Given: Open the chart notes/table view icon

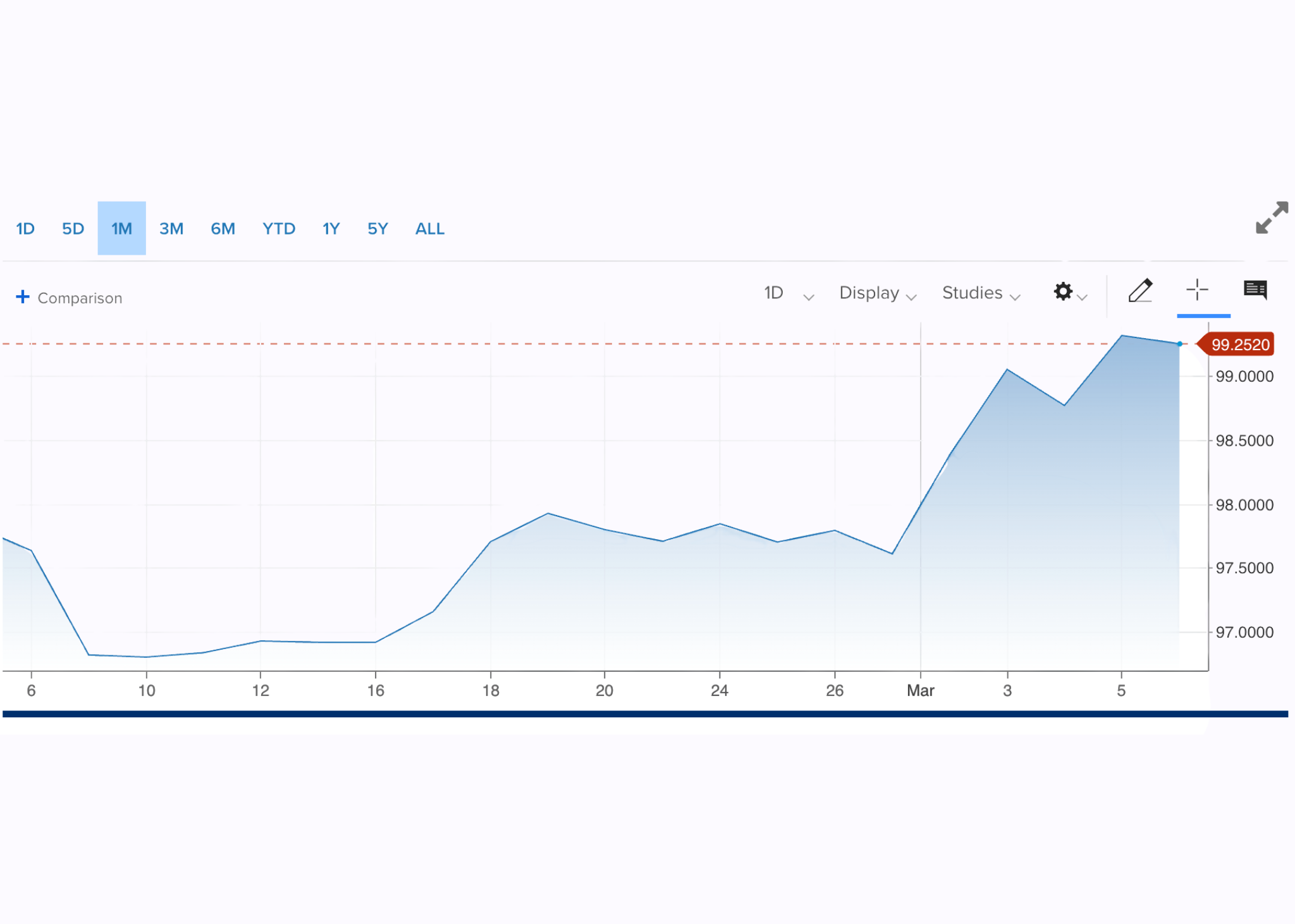Looking at the screenshot, I should pos(1255,290).
